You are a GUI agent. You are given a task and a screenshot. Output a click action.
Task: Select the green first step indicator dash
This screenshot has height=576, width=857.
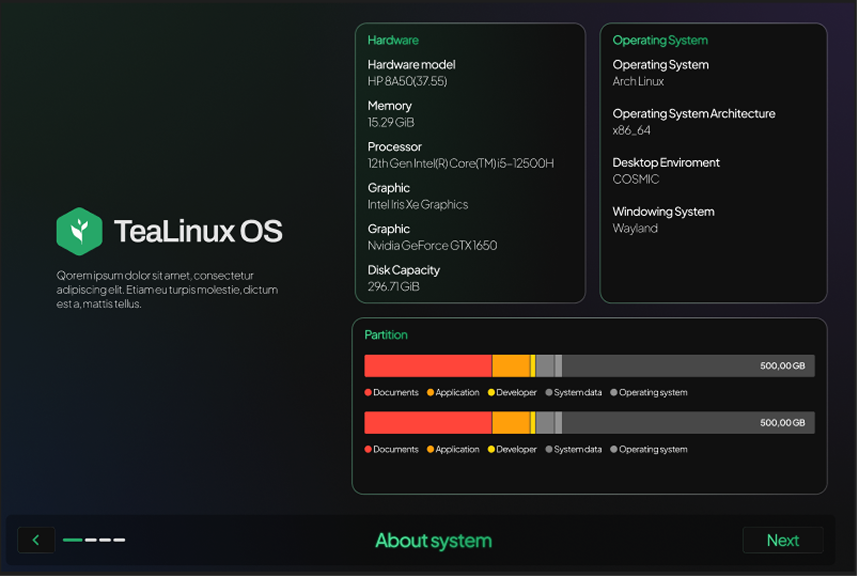pos(72,540)
